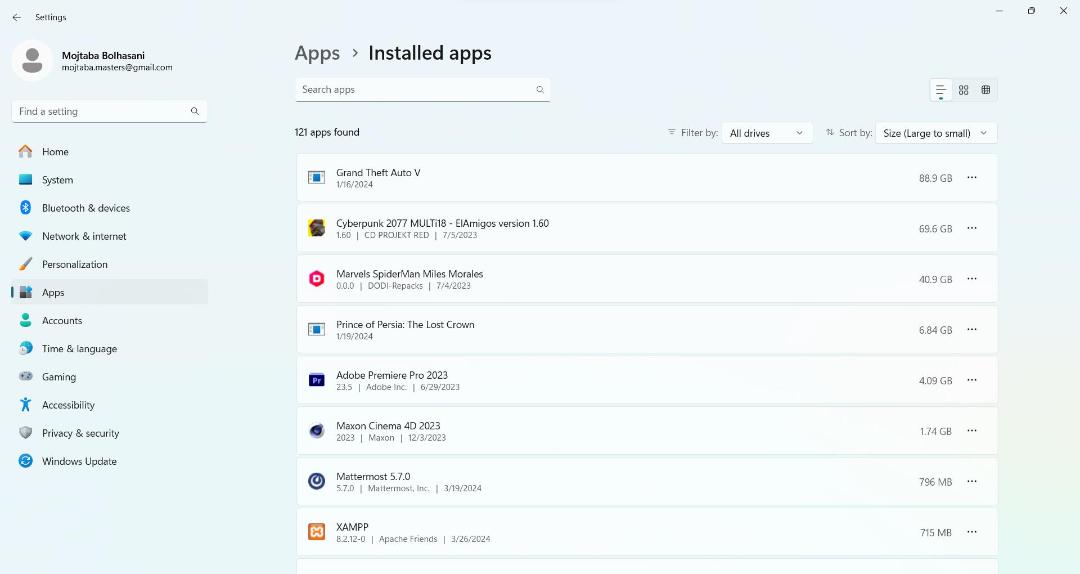Open Bluetooth & devices settings
The width and height of the screenshot is (1080, 574).
coord(110,208)
